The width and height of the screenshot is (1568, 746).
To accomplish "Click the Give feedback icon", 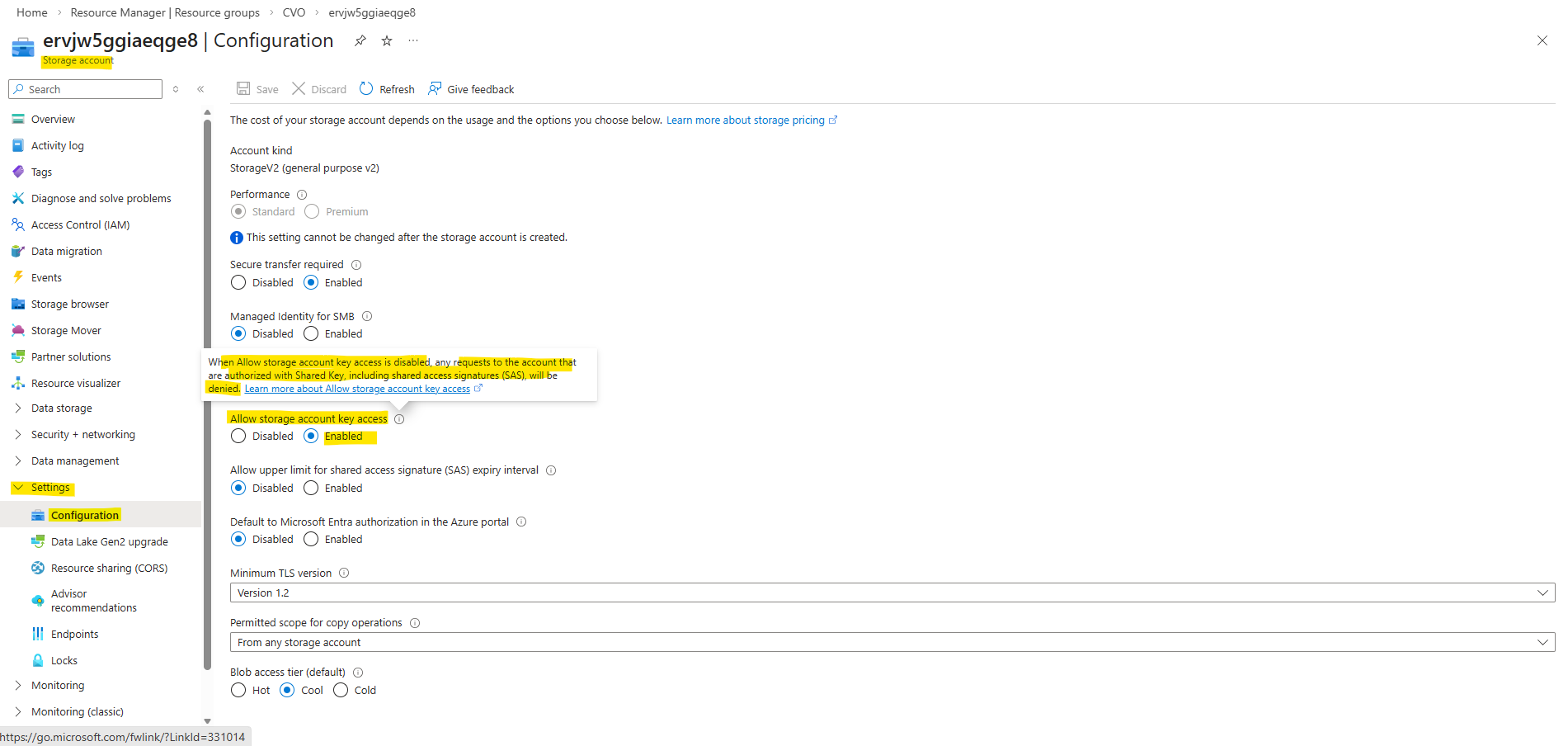I will coord(435,89).
